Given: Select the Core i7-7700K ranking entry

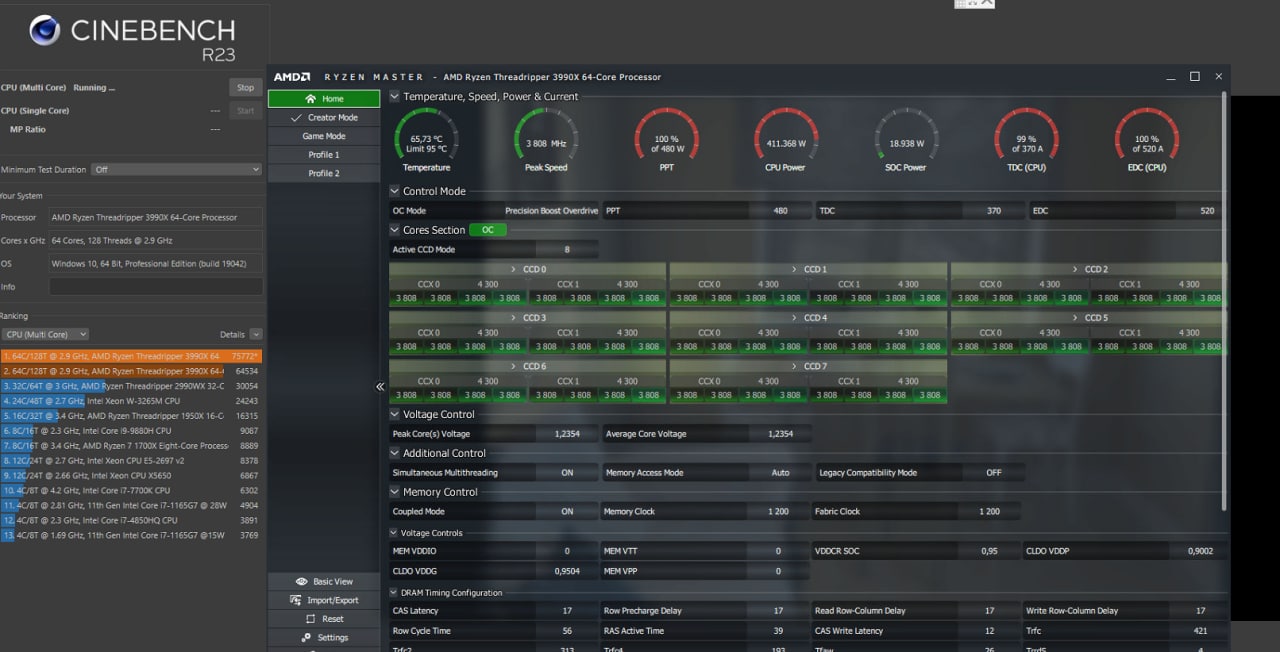Looking at the screenshot, I should click(131, 491).
